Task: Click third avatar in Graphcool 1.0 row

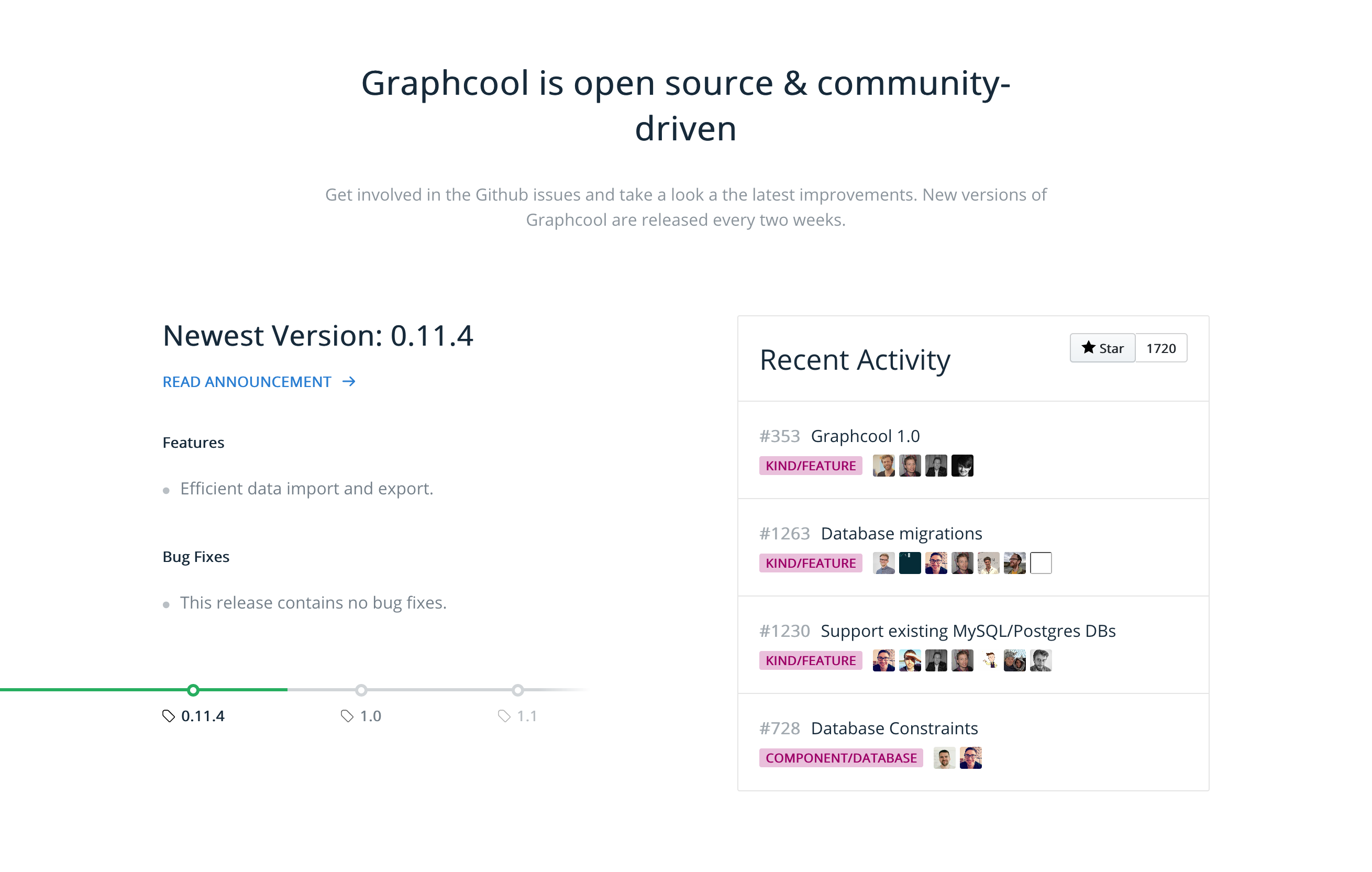Action: [936, 466]
